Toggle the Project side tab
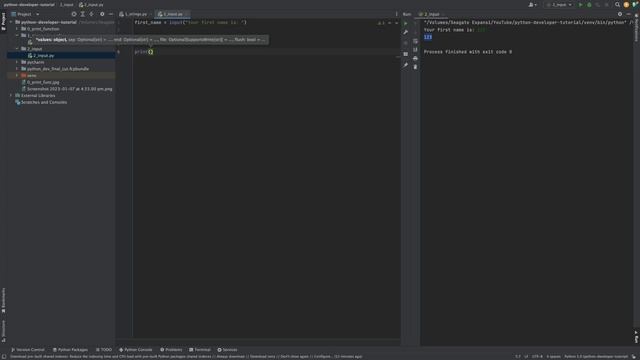The height and width of the screenshot is (360, 640). pos(3,21)
